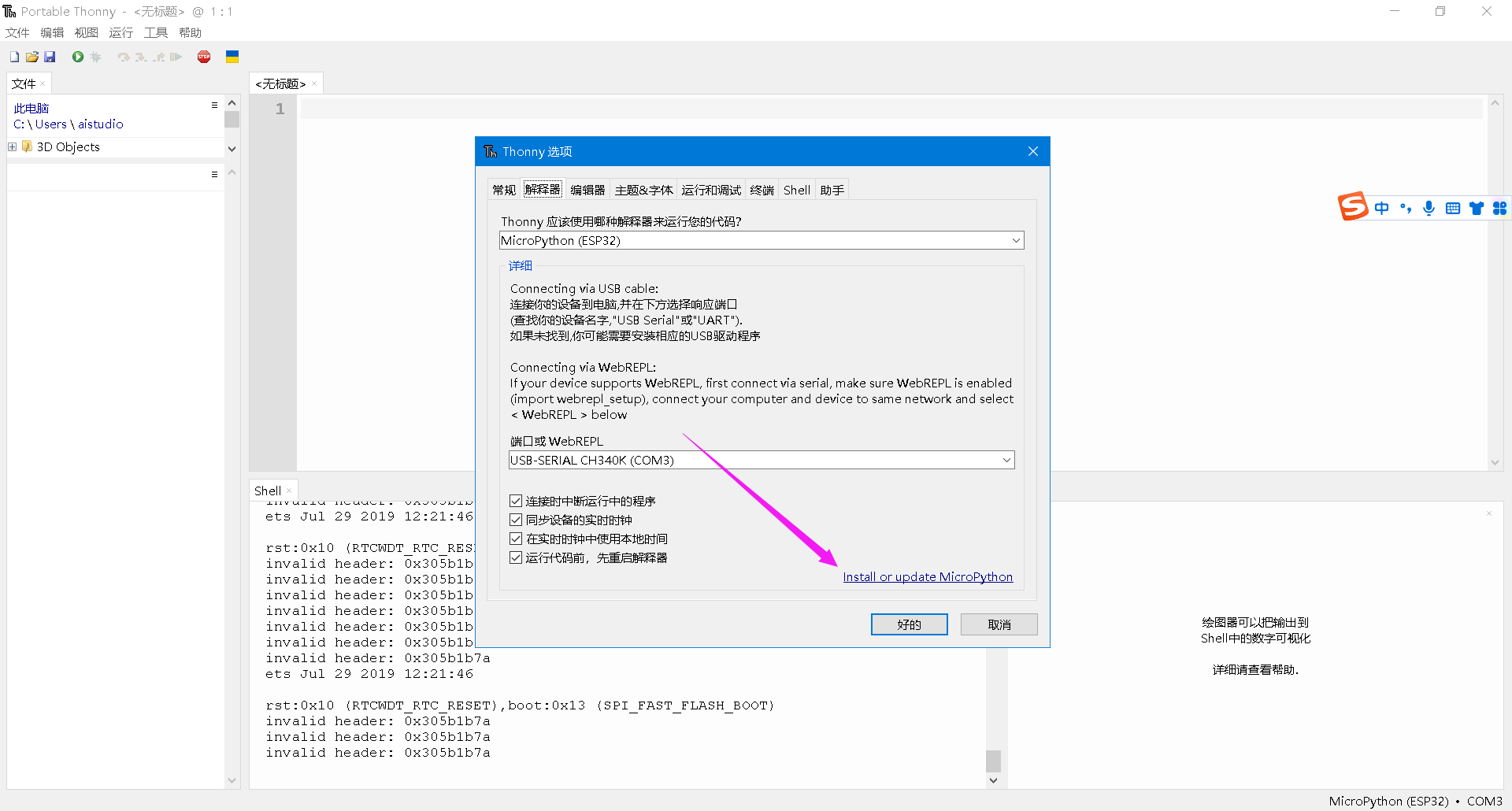The width and height of the screenshot is (1512, 811).
Task: Click the Resume debug icon
Action: [x=176, y=57]
